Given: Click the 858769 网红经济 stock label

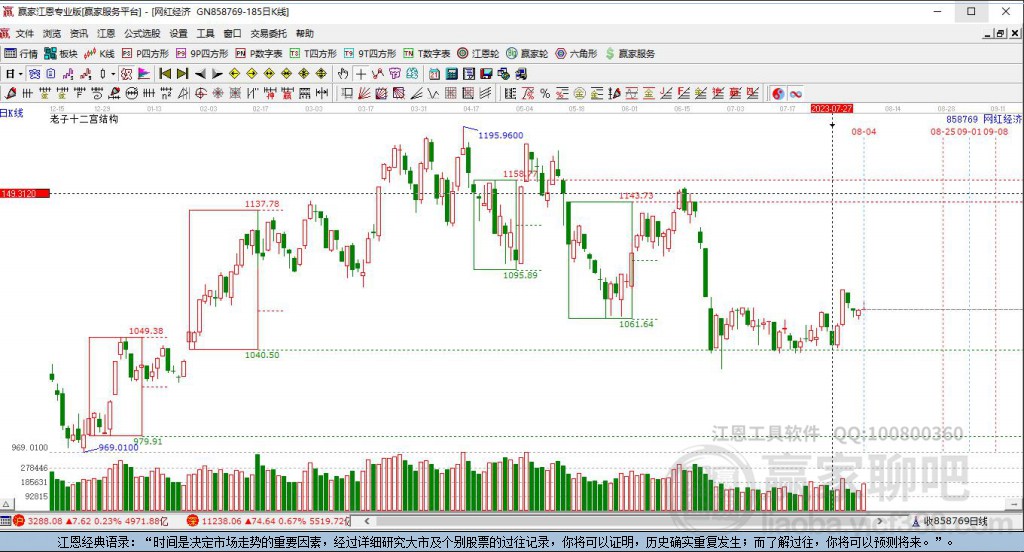Looking at the screenshot, I should tap(984, 119).
